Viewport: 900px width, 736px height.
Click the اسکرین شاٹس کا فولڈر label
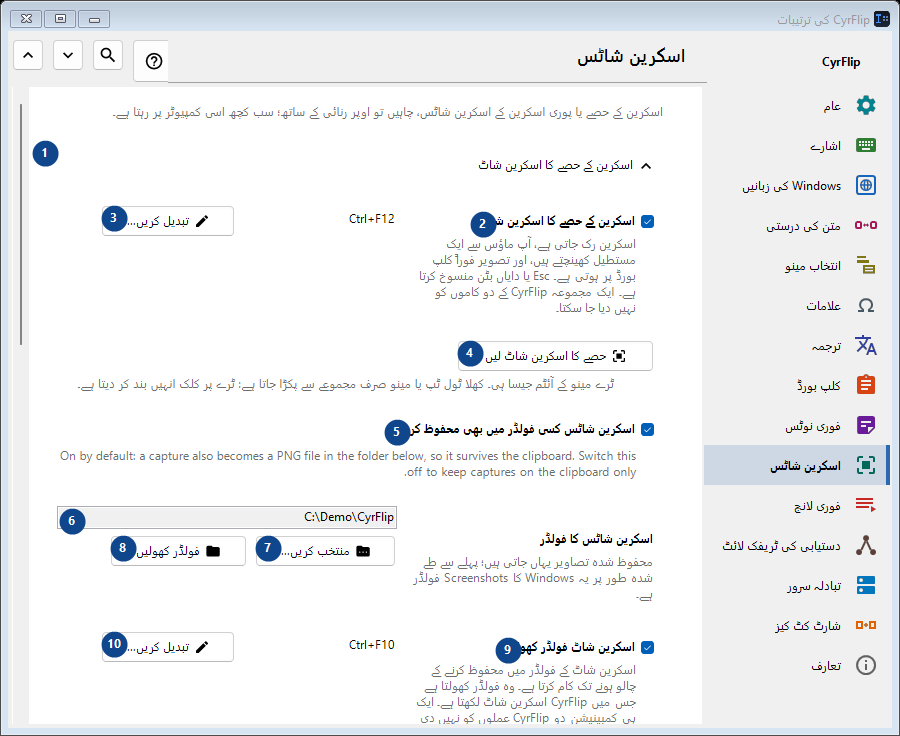click(596, 540)
